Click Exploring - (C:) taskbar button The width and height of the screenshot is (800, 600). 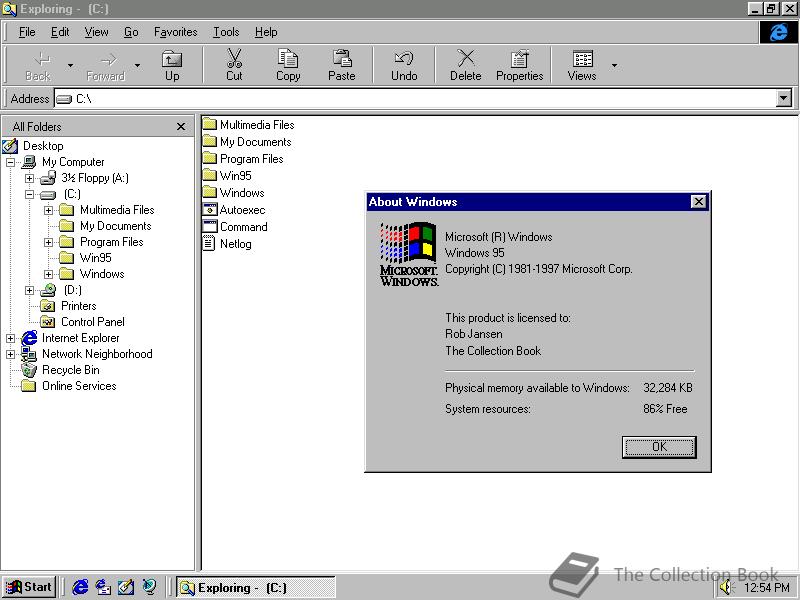(256, 588)
